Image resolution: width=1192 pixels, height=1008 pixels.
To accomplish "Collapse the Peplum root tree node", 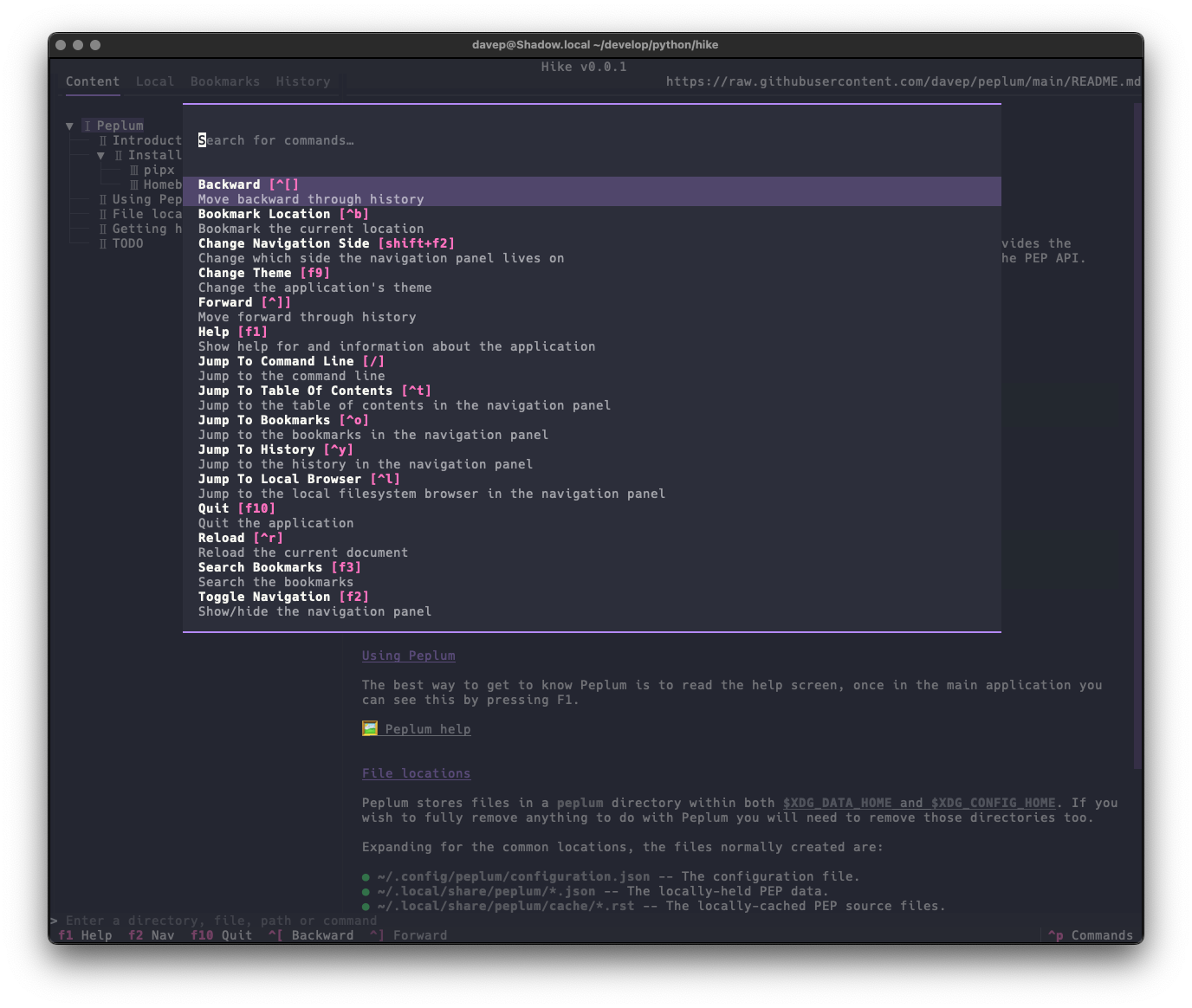I will coord(69,125).
